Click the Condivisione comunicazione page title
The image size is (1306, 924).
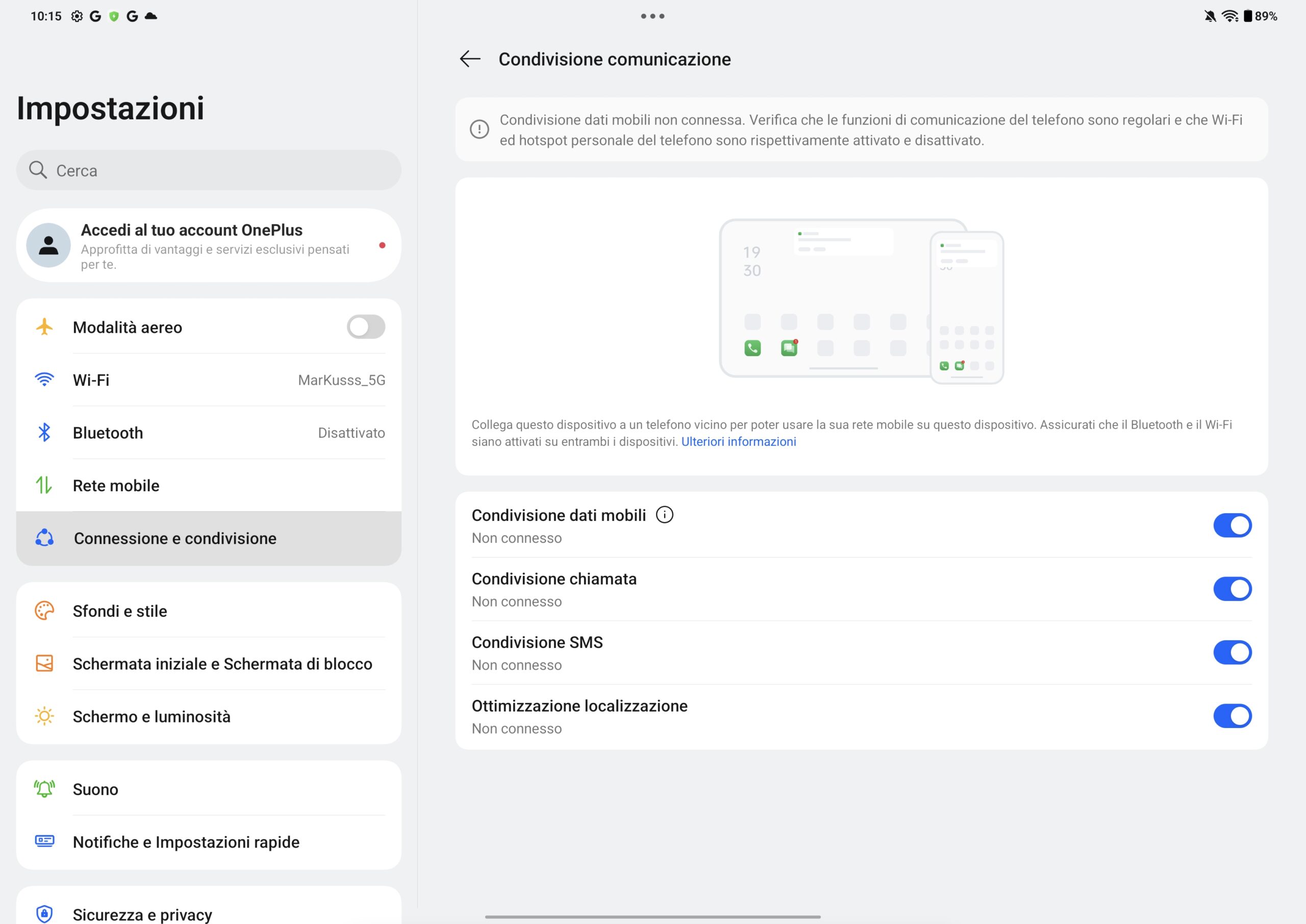(x=614, y=59)
